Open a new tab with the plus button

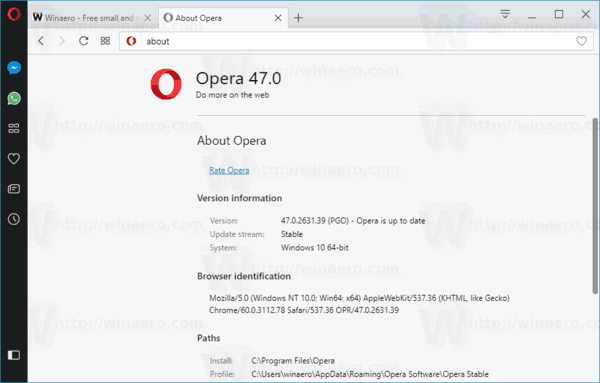click(298, 18)
